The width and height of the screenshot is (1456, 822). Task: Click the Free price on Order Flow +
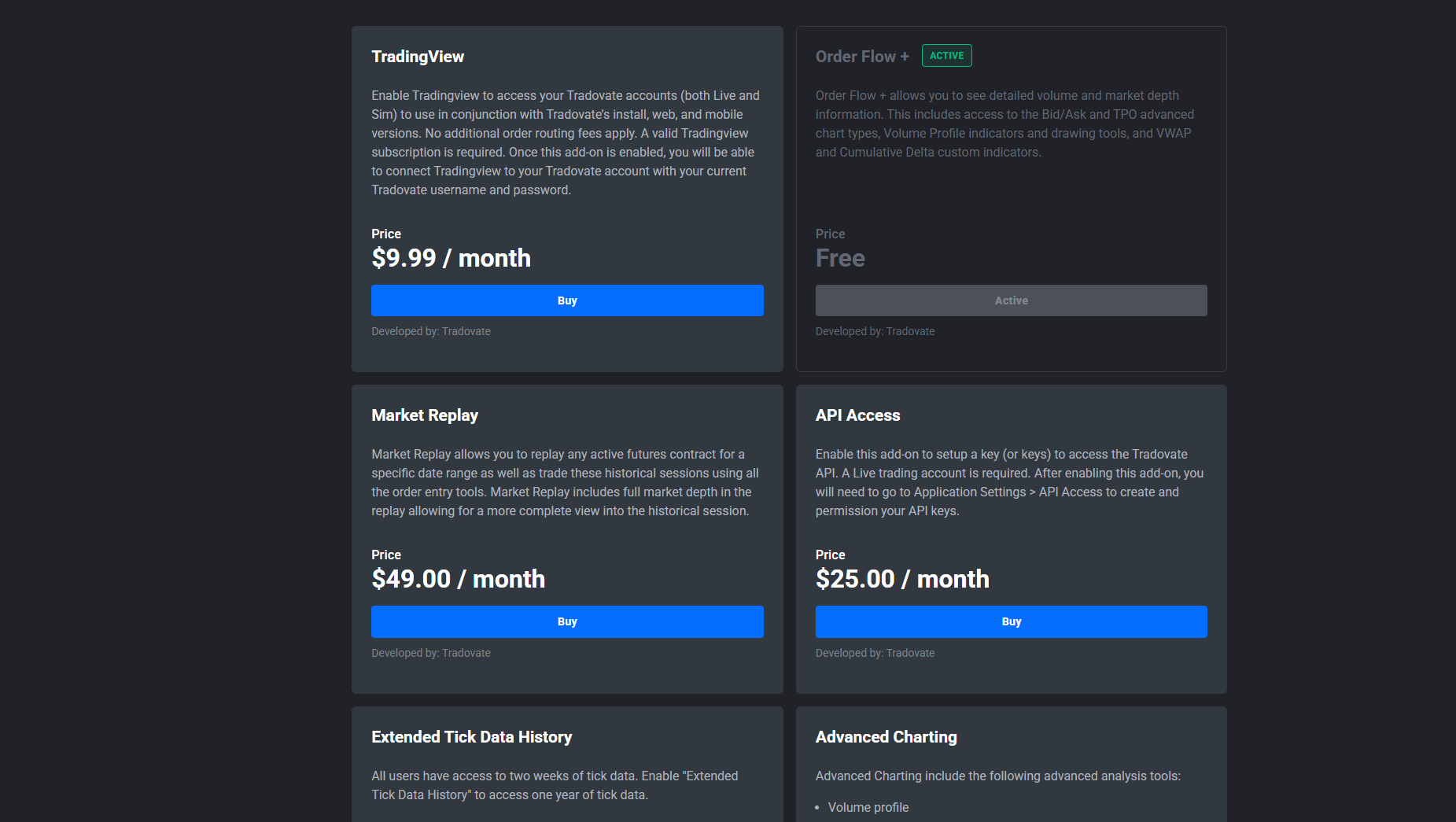[x=840, y=258]
